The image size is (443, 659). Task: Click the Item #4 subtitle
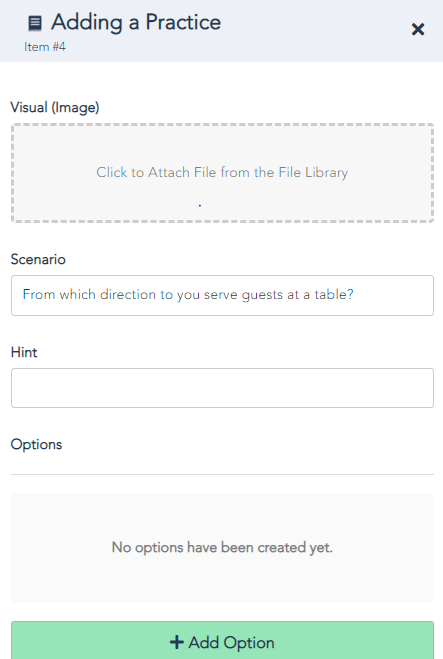[x=45, y=47]
